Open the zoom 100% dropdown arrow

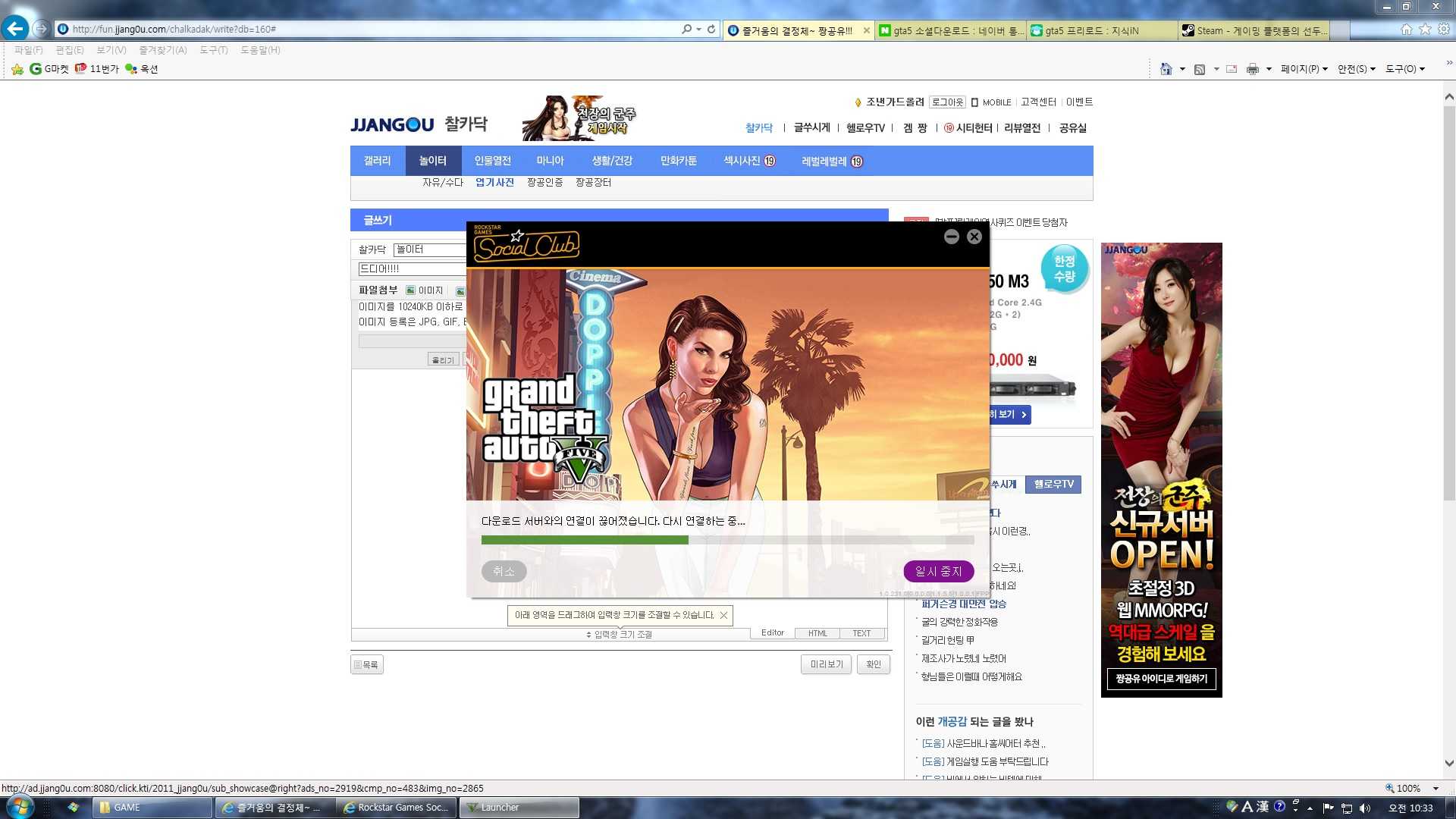click(x=1436, y=789)
